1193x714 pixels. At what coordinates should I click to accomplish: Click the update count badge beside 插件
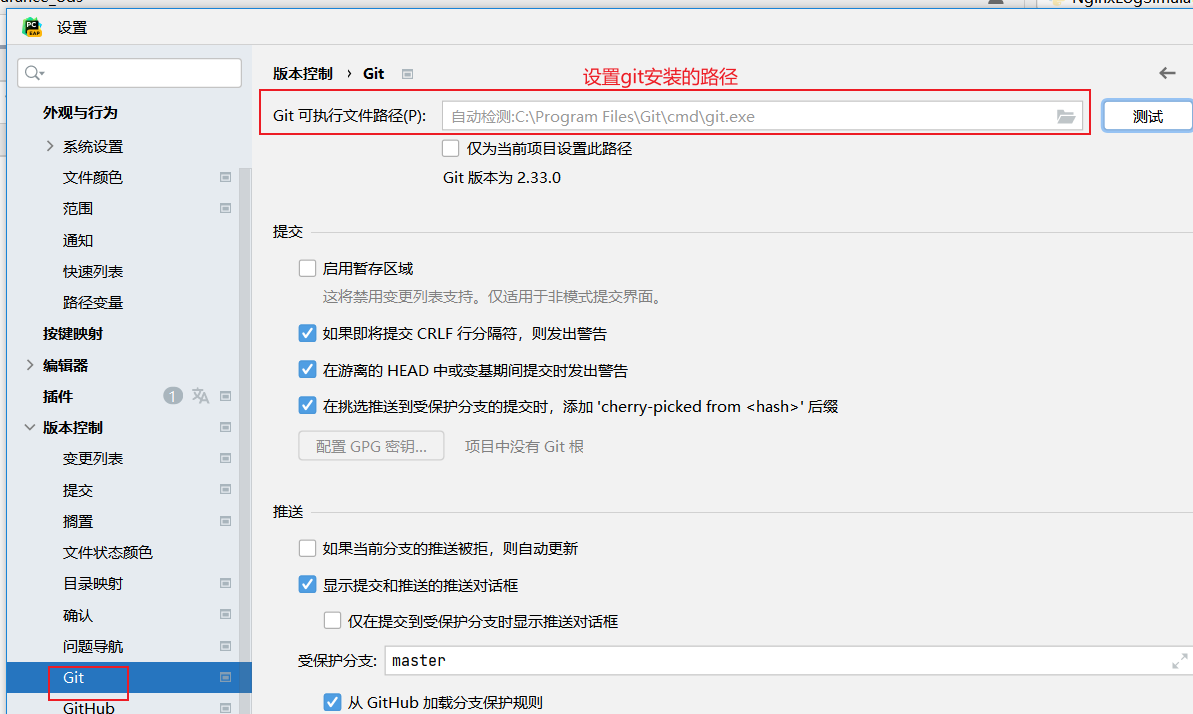pyautogui.click(x=173, y=396)
